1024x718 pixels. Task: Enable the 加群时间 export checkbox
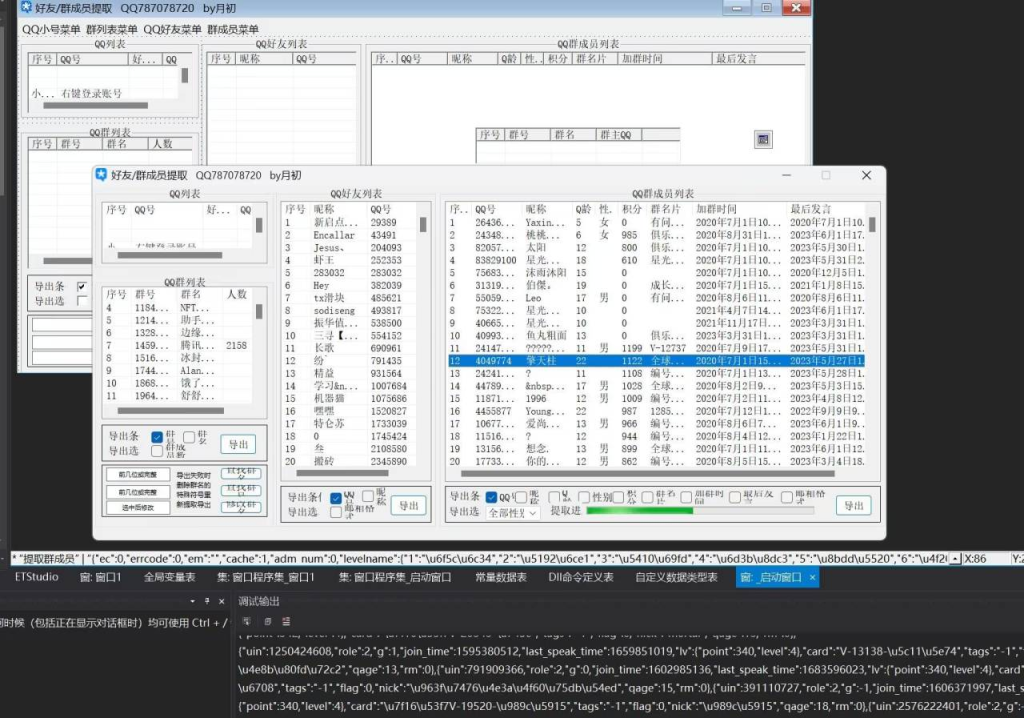tap(686, 497)
